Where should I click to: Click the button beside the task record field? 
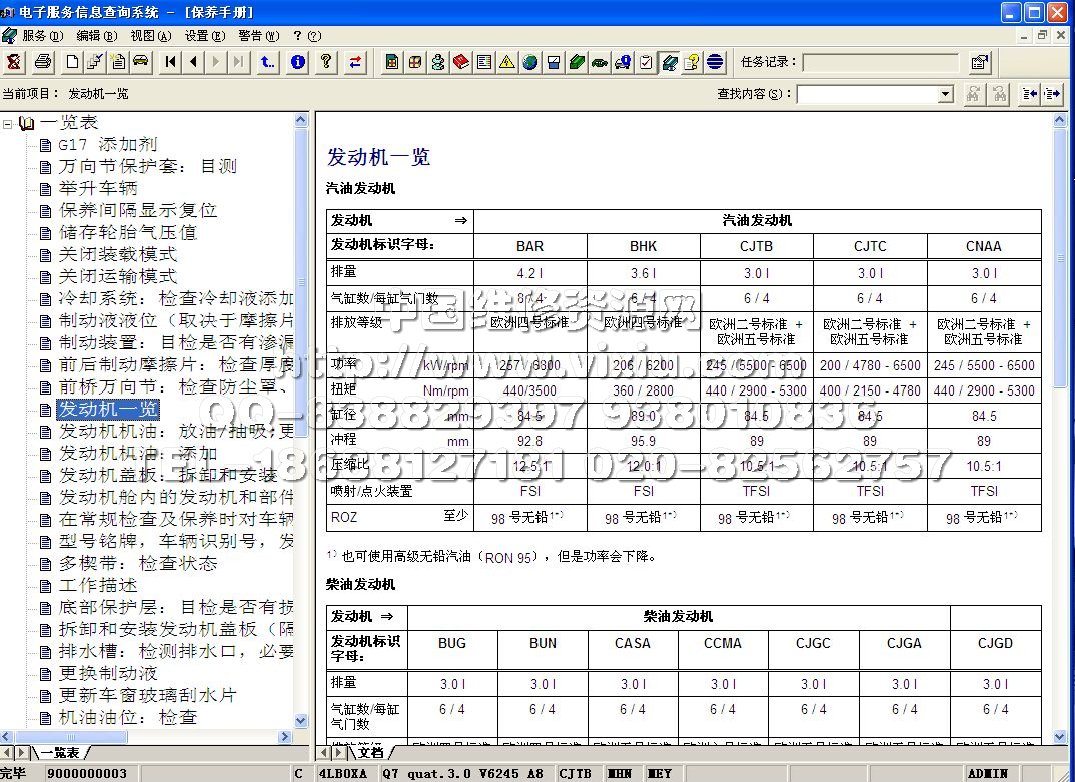[x=979, y=62]
